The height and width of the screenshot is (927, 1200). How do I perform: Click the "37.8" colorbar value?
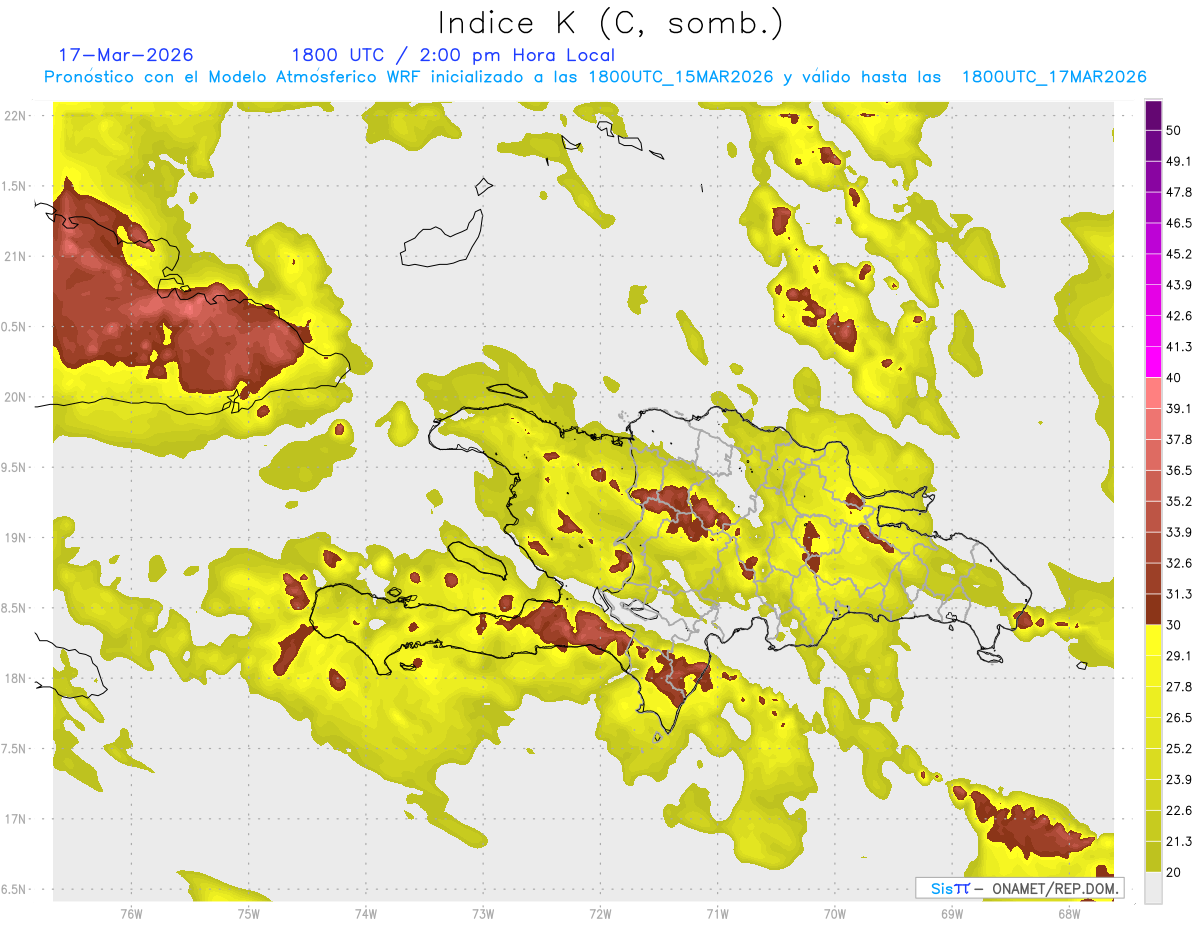click(1179, 439)
